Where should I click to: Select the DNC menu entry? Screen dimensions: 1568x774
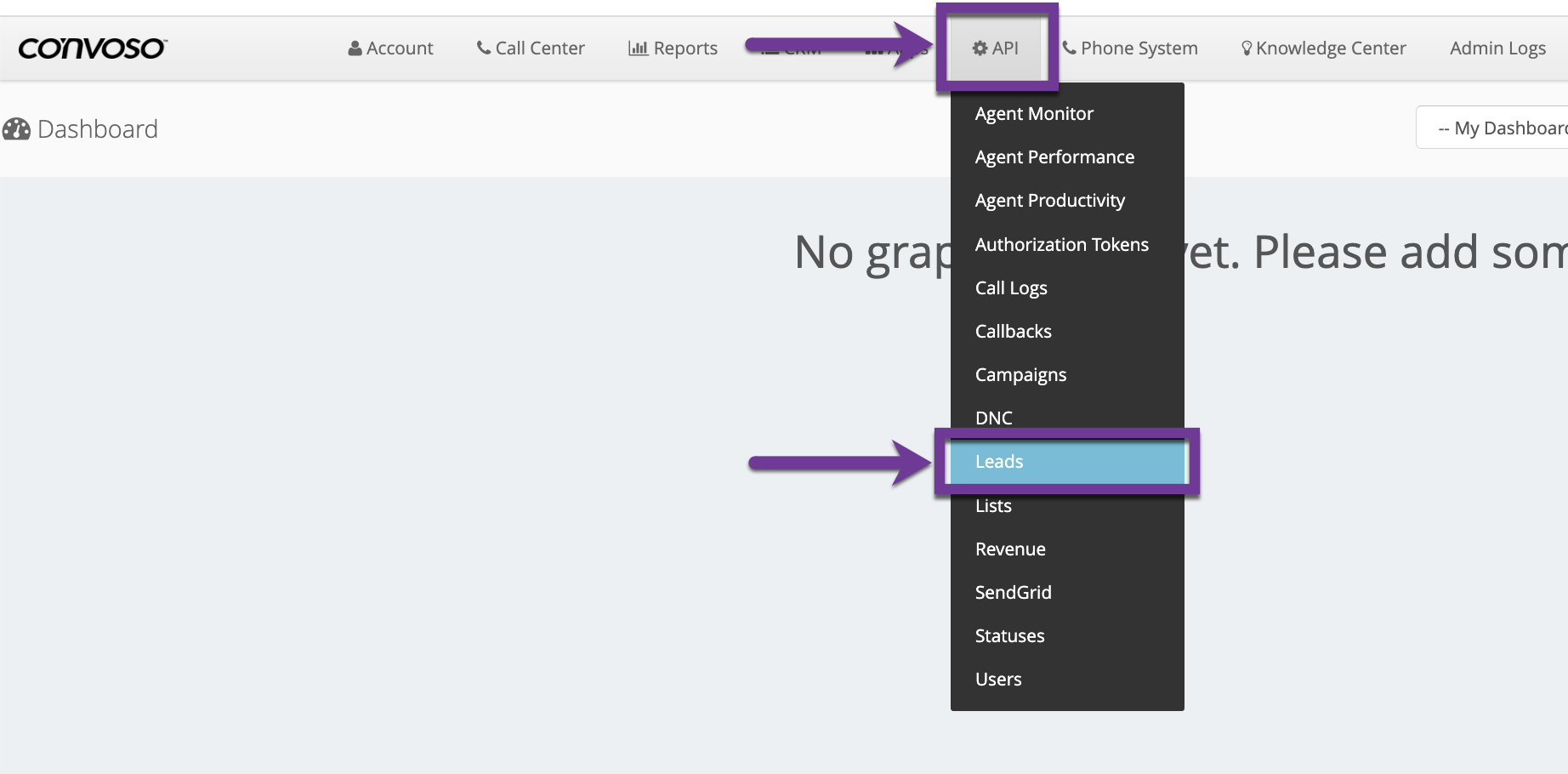993,418
